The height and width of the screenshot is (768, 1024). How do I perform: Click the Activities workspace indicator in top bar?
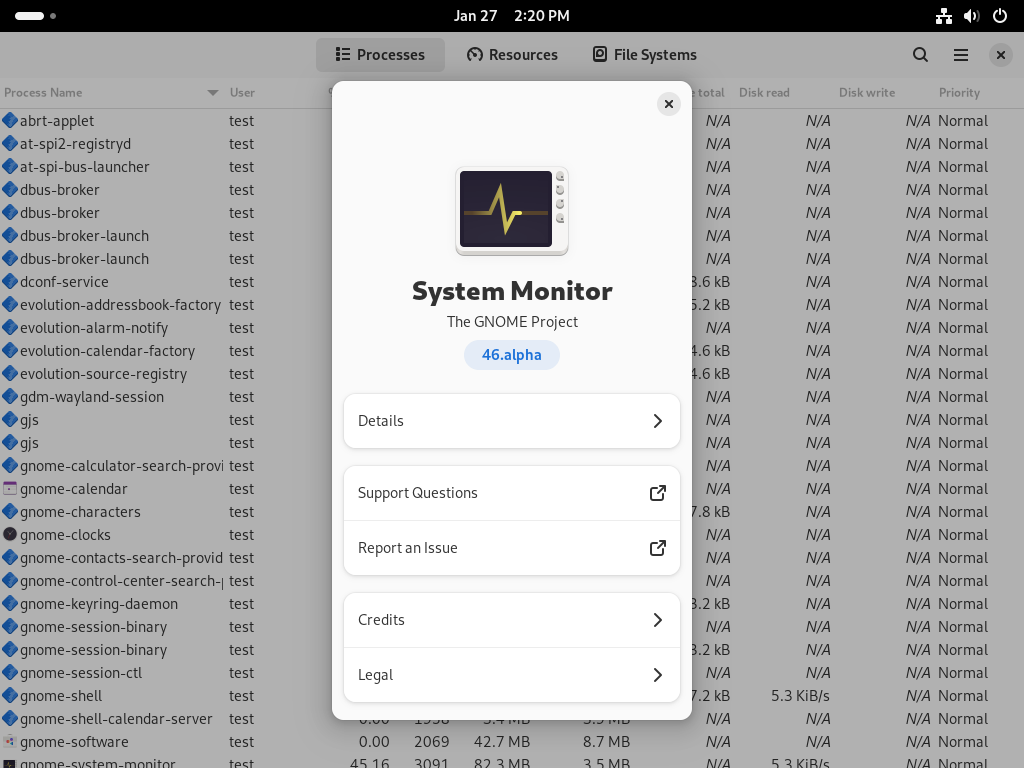(x=35, y=16)
